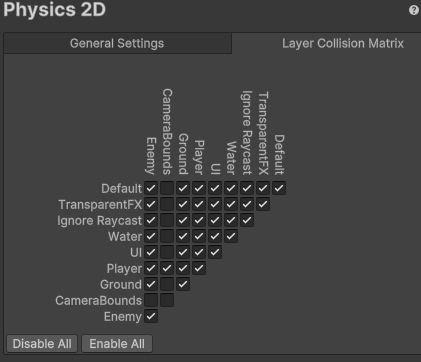
Task: Click the Disable All button
Action: [x=42, y=344]
